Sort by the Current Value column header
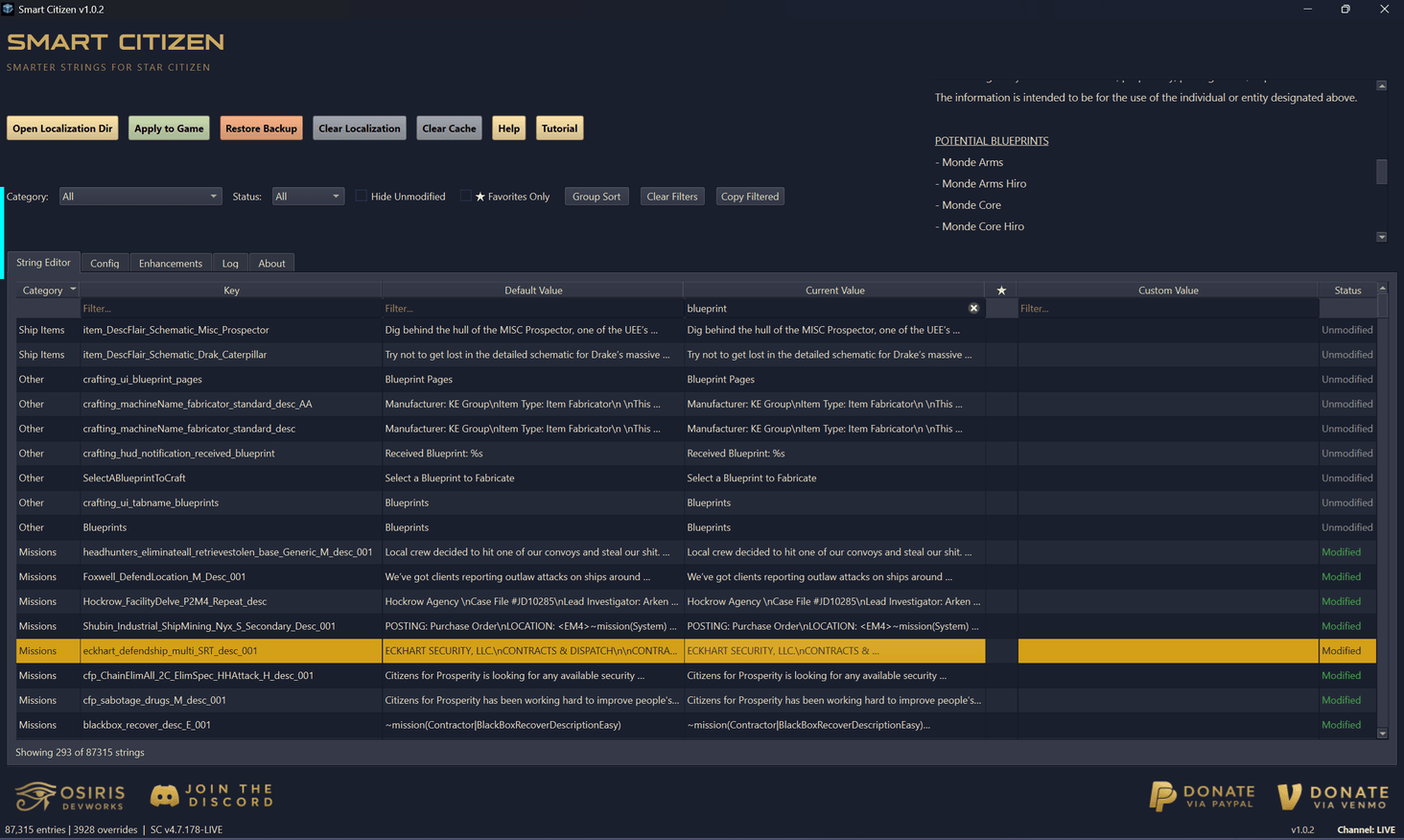The width and height of the screenshot is (1404, 840). (834, 291)
